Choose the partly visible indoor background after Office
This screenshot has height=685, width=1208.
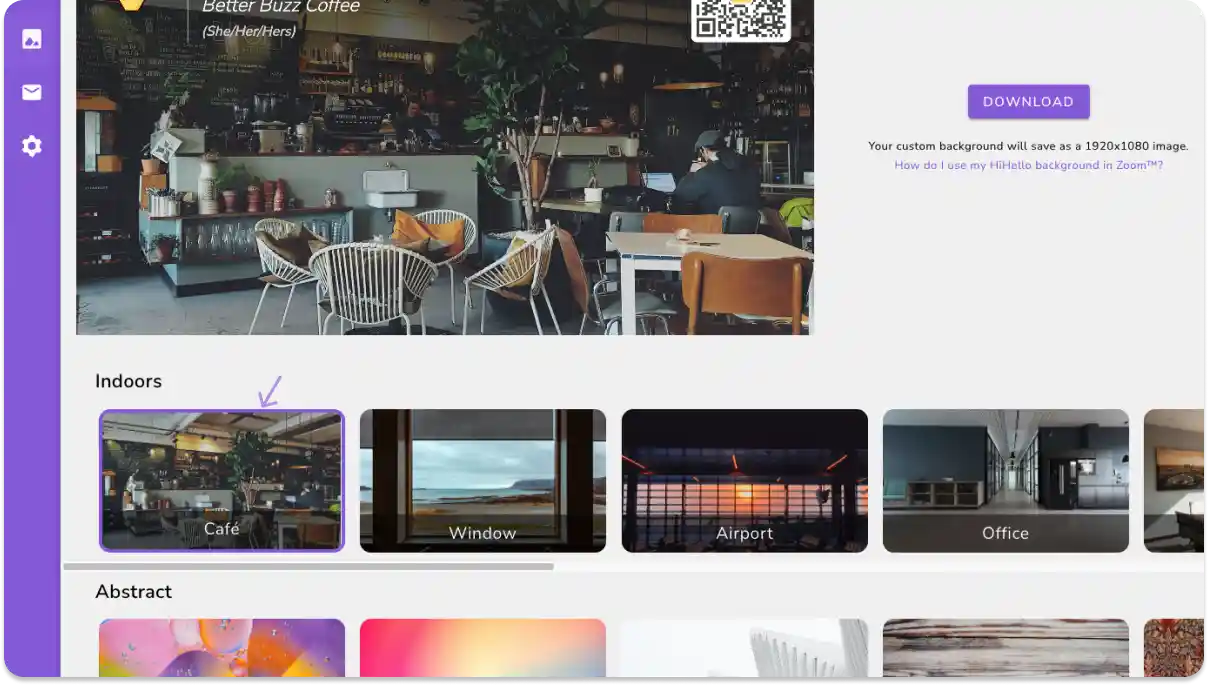tap(1174, 480)
